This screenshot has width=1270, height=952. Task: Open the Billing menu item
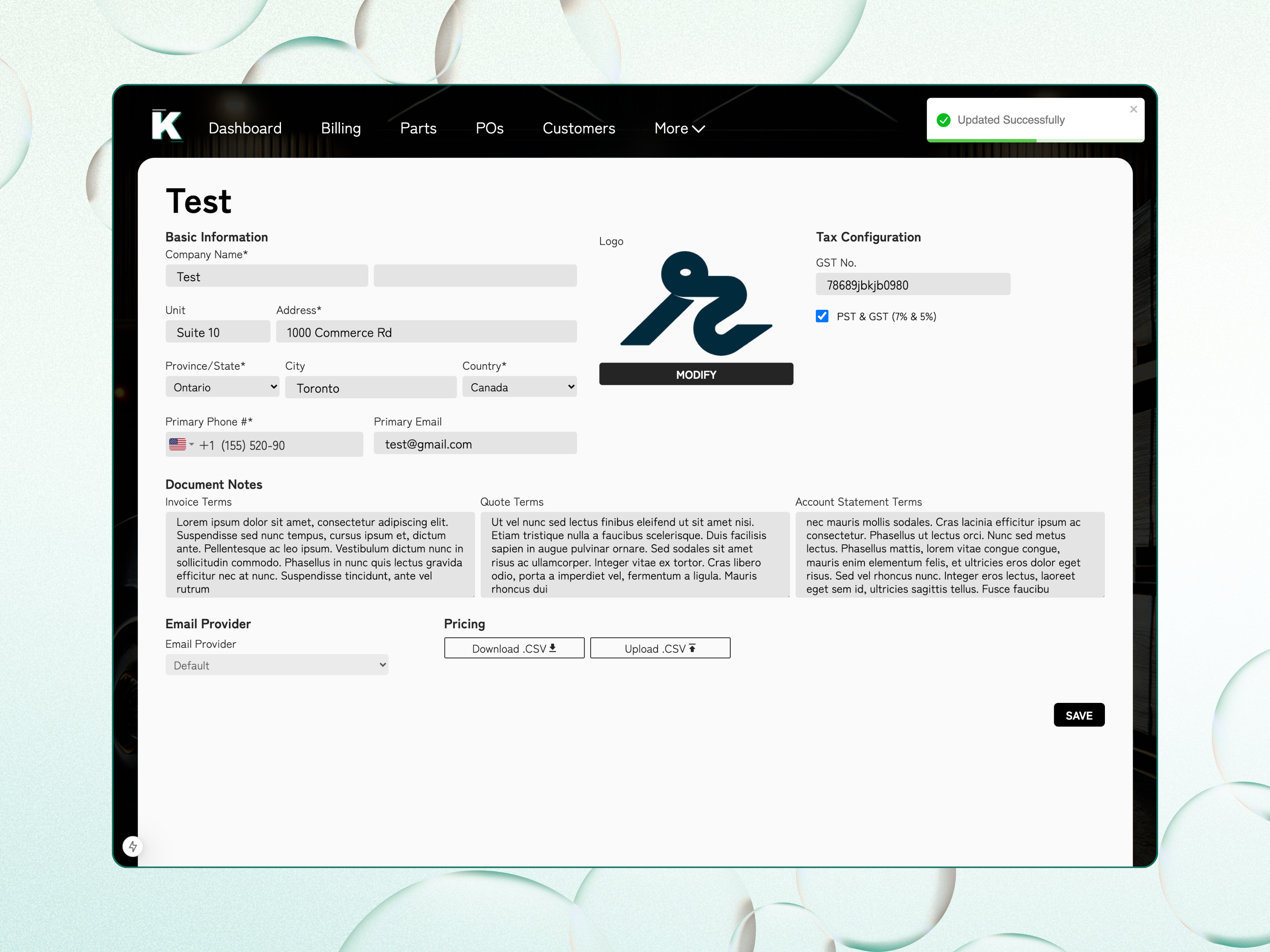(x=341, y=129)
